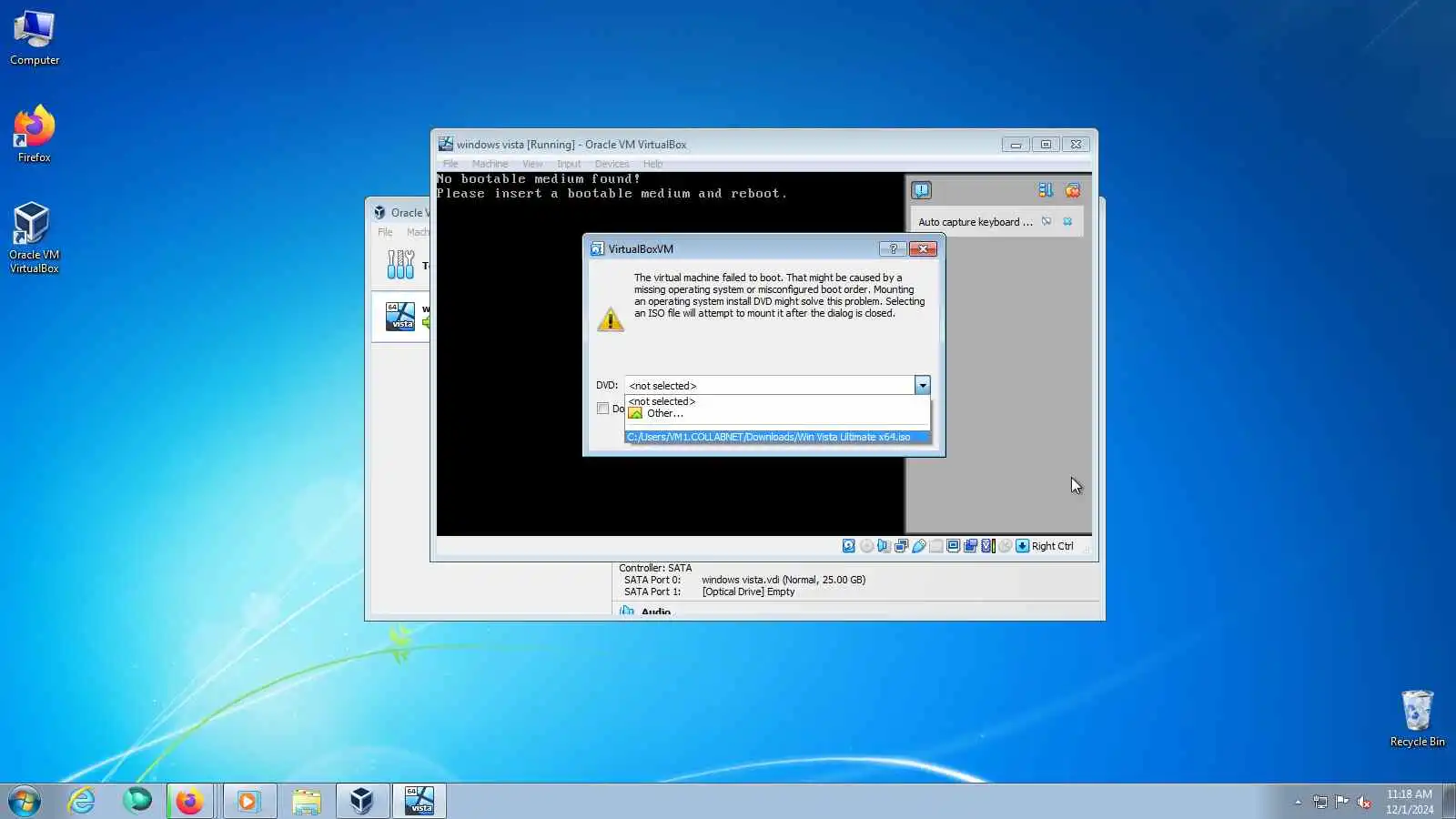Click the hard disk activity status icon
Viewport: 1456px width, 819px height.
coord(849,546)
